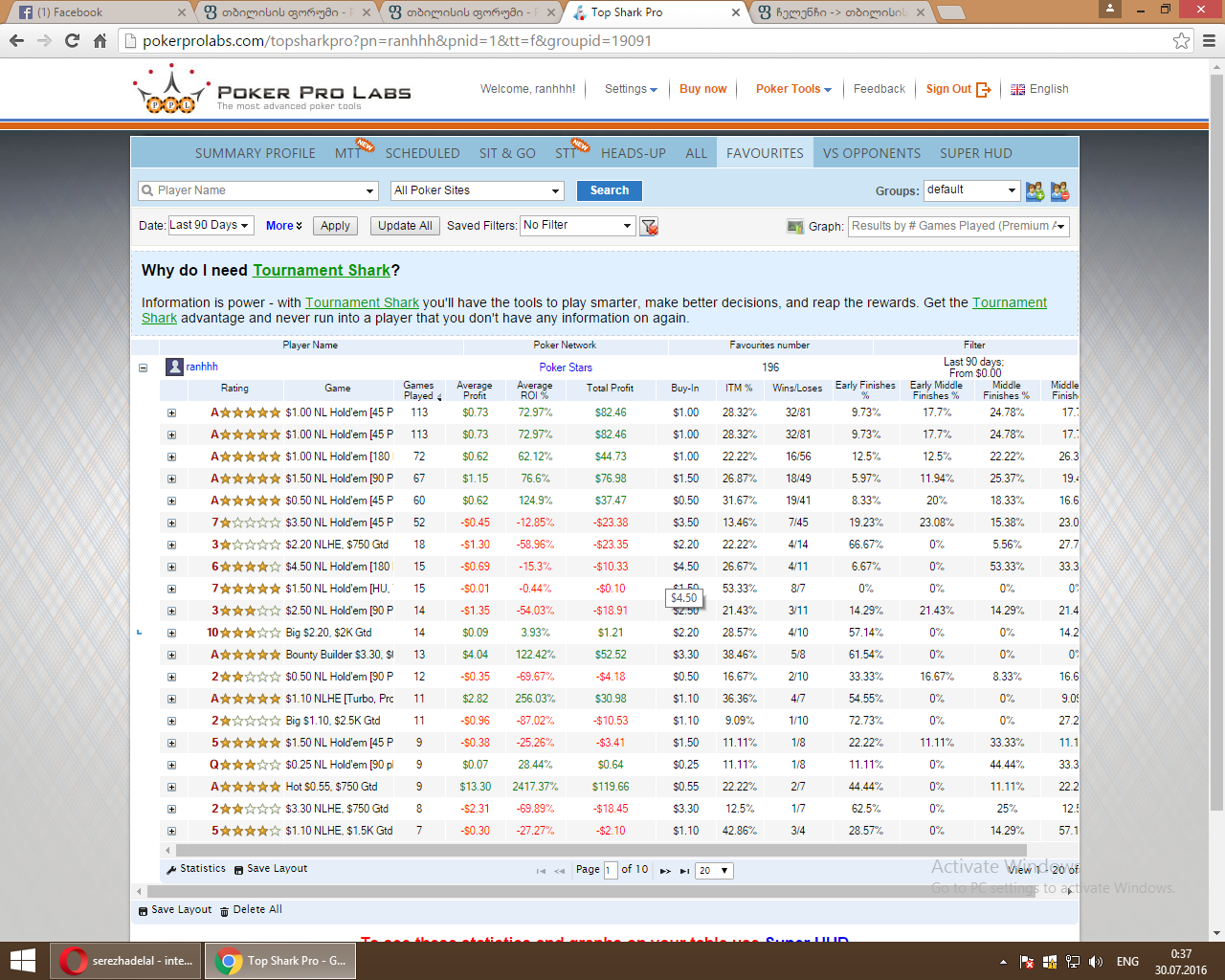Go to the previous results page
Viewport: 1225px width, 980px height.
tap(560, 871)
